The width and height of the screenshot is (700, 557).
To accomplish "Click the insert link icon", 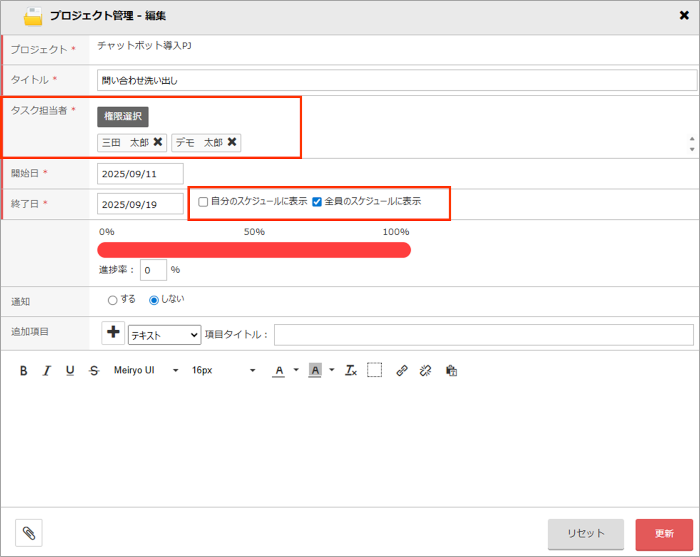I will [x=402, y=370].
